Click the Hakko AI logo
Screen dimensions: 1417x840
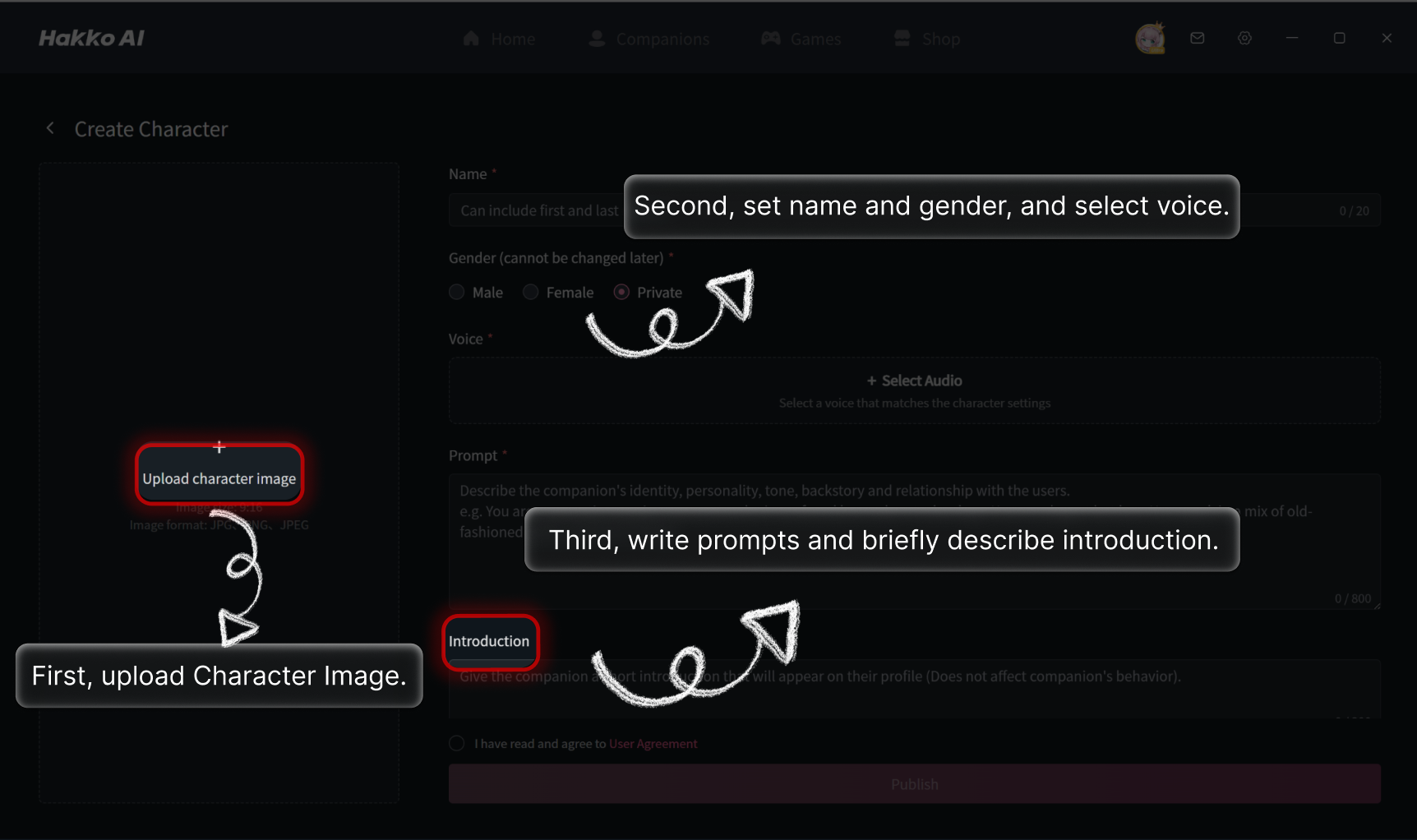92,37
